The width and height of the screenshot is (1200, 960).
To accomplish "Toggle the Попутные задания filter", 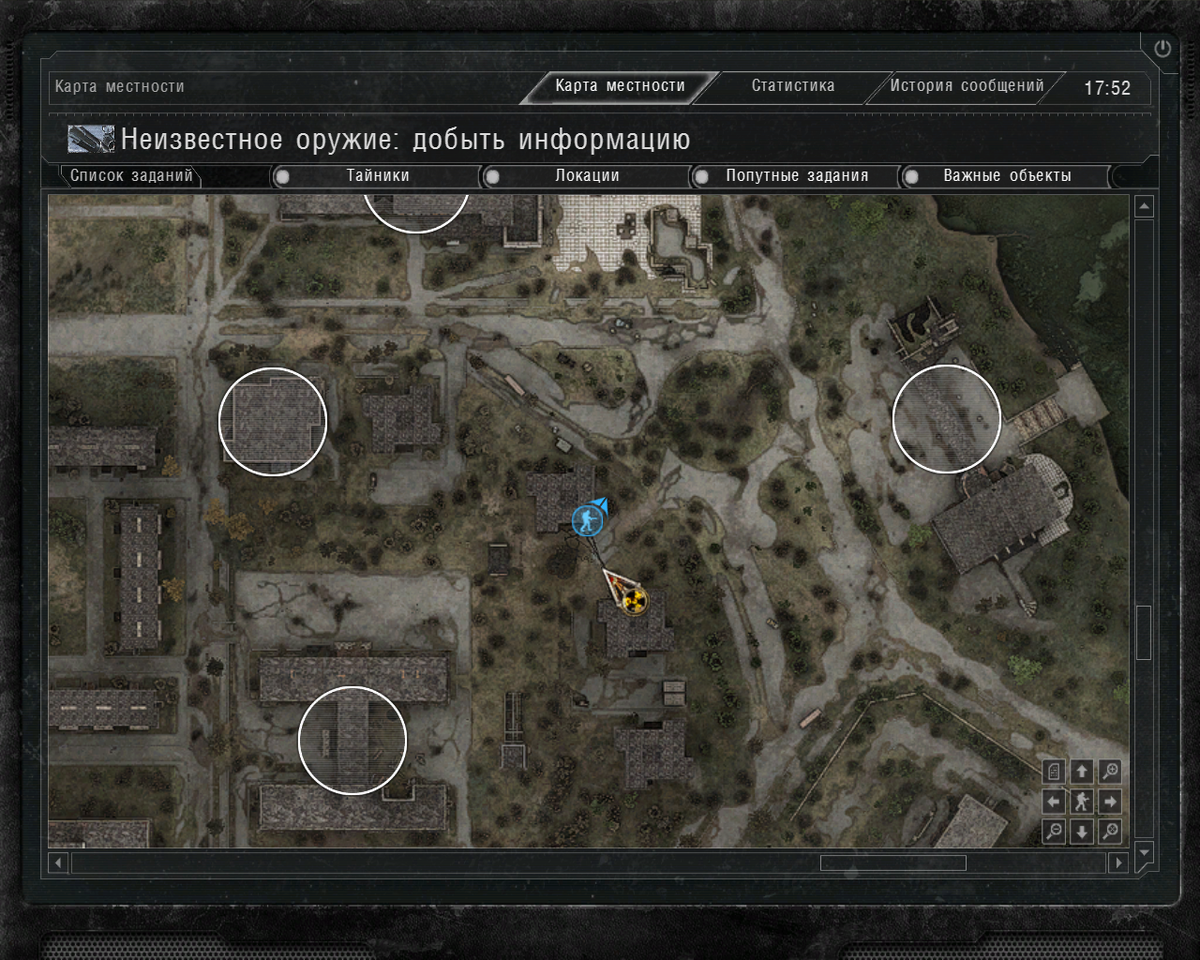I will click(x=797, y=176).
